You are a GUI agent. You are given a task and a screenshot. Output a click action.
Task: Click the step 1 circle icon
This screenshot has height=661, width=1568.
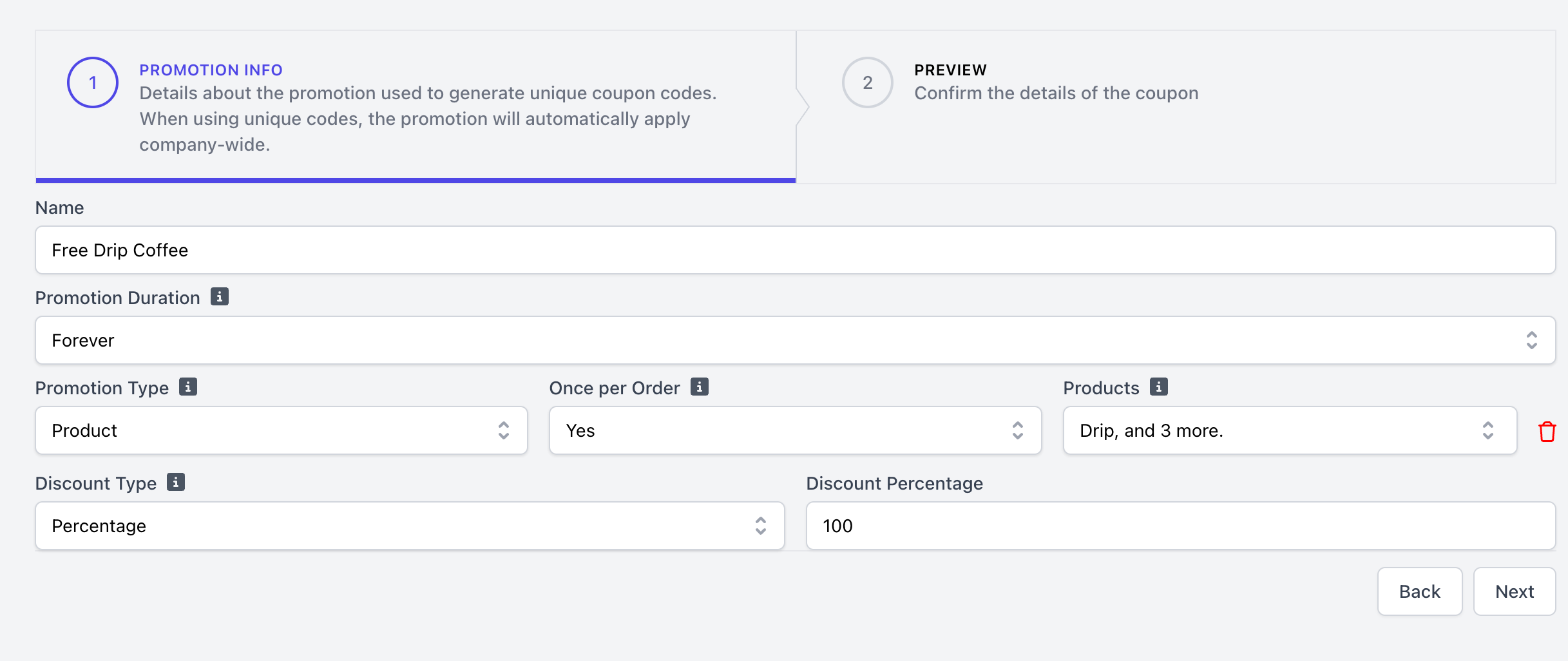coord(93,82)
